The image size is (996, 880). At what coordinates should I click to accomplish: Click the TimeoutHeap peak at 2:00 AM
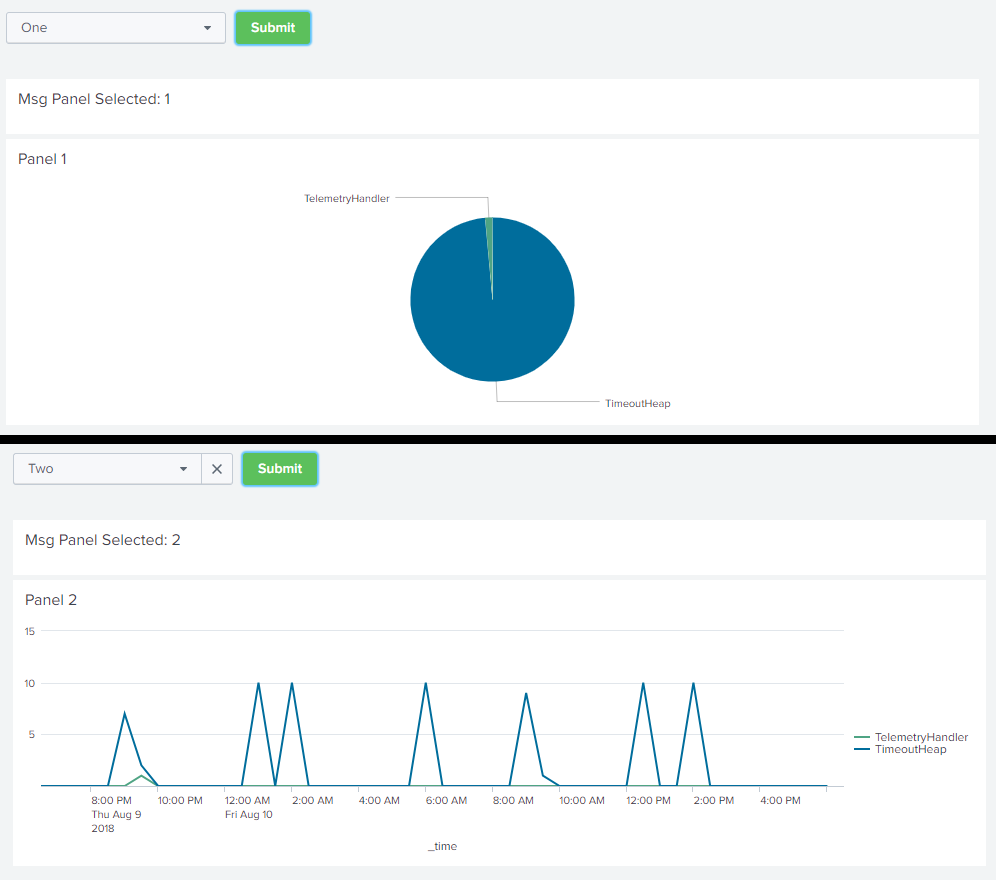292,684
